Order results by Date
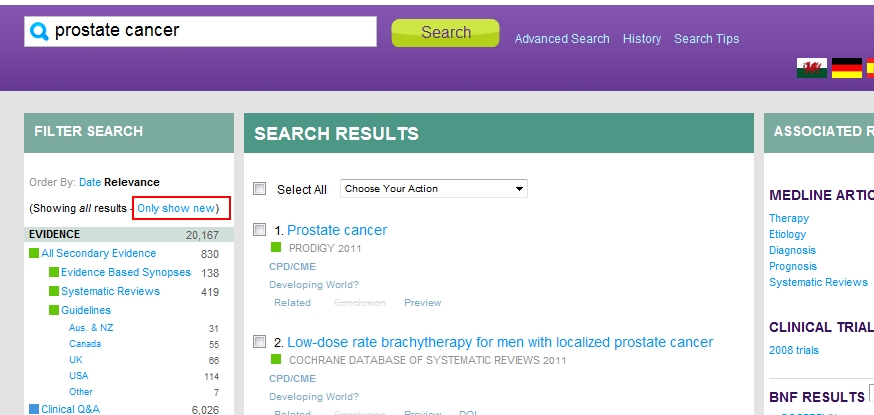This screenshot has width=874, height=415. (90, 182)
